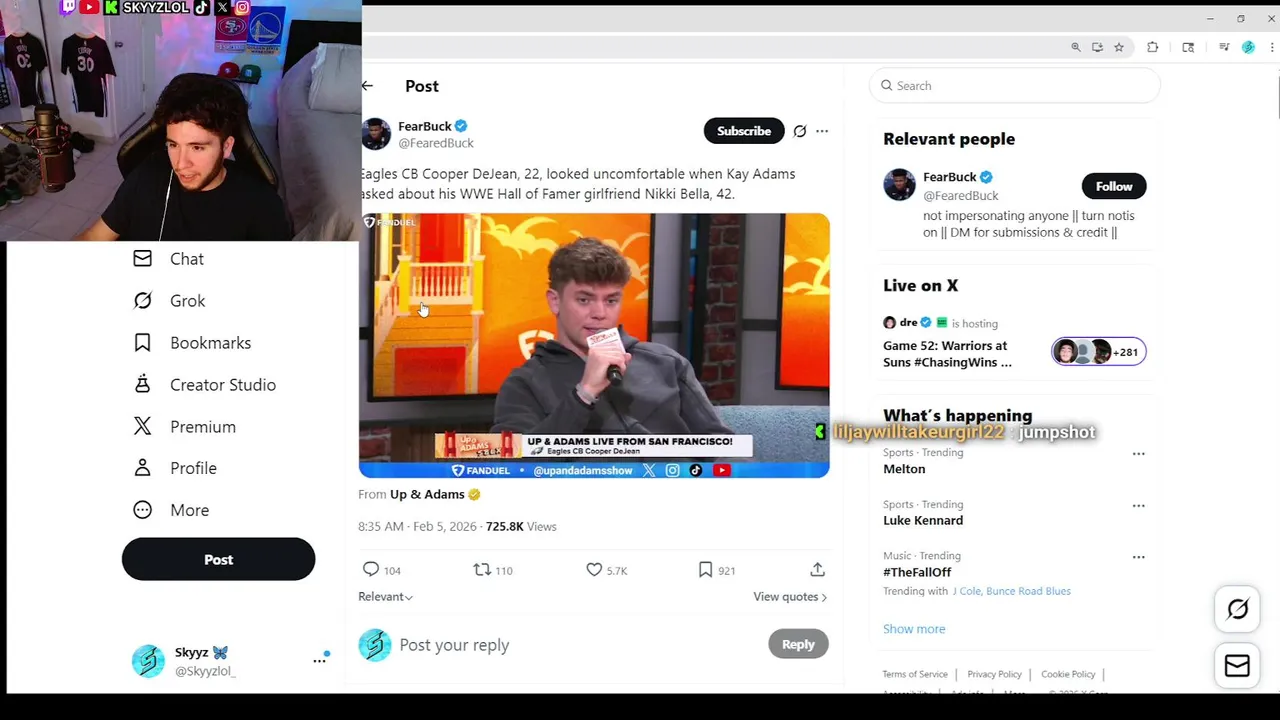Like the post with the heart icon
1280x720 pixels.
pos(594,569)
